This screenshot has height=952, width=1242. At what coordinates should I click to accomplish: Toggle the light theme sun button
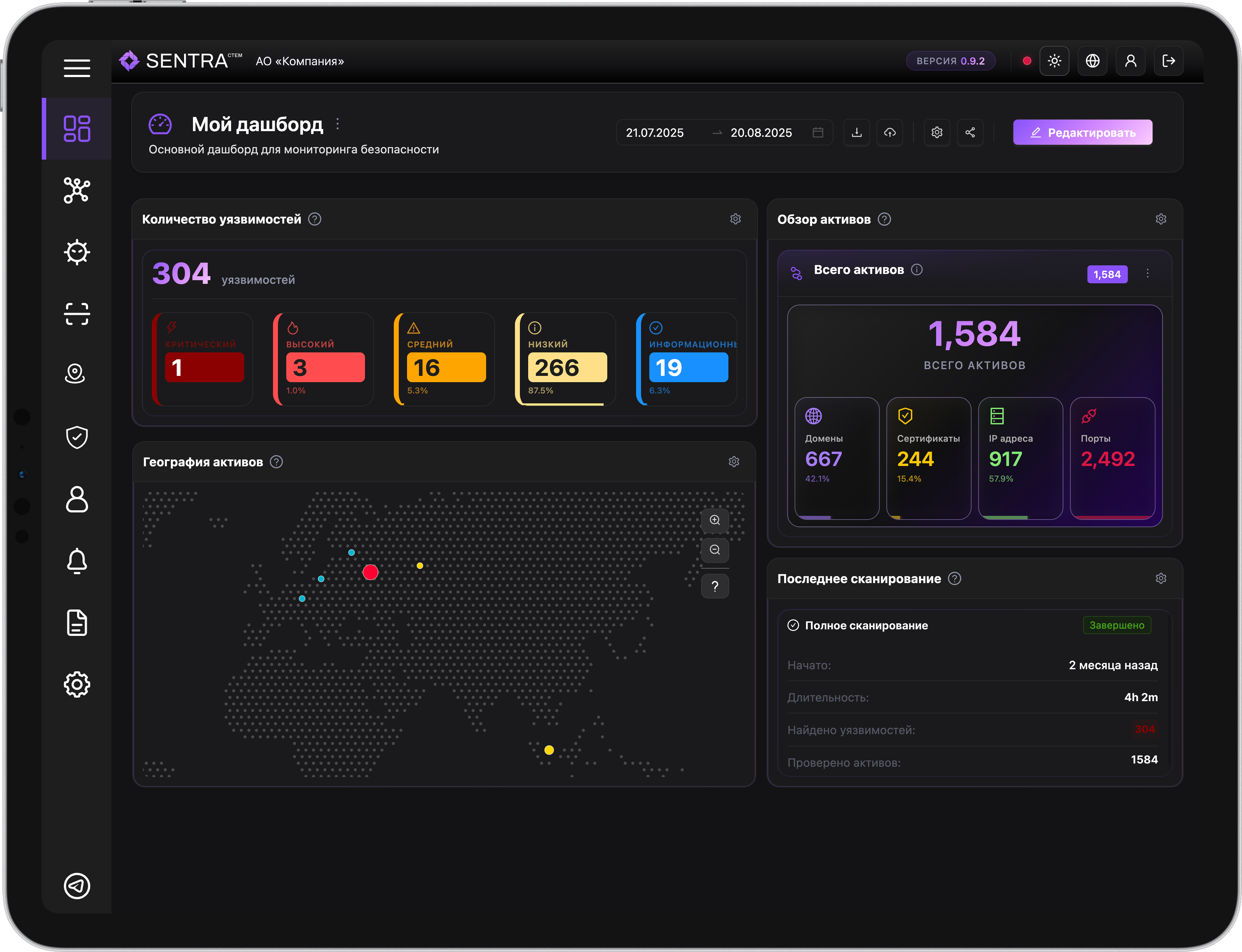(x=1054, y=61)
